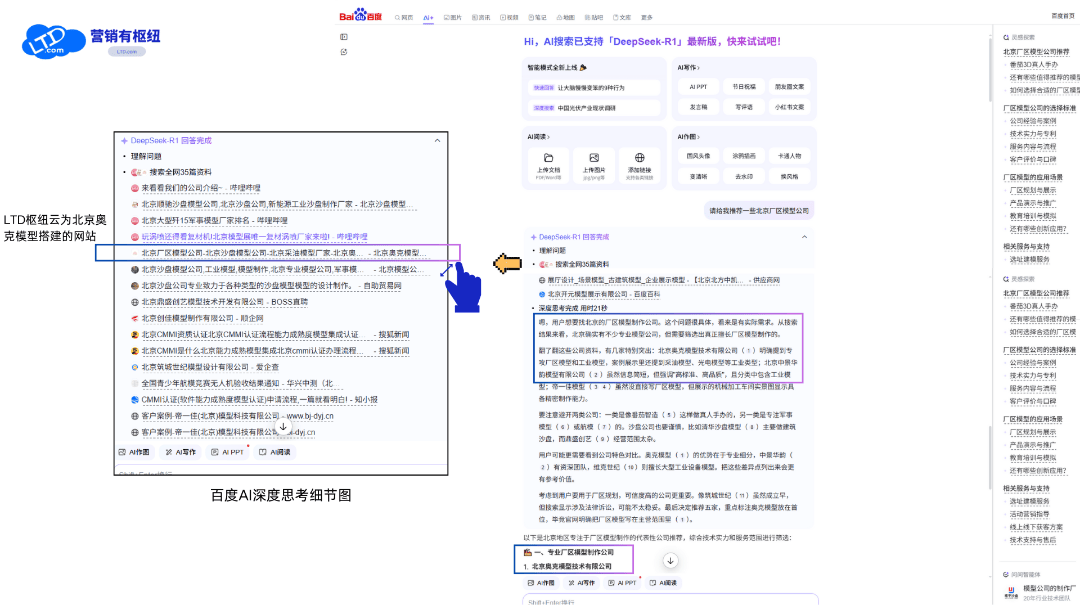Click AI写作 button above the Baidu page input

[581, 583]
